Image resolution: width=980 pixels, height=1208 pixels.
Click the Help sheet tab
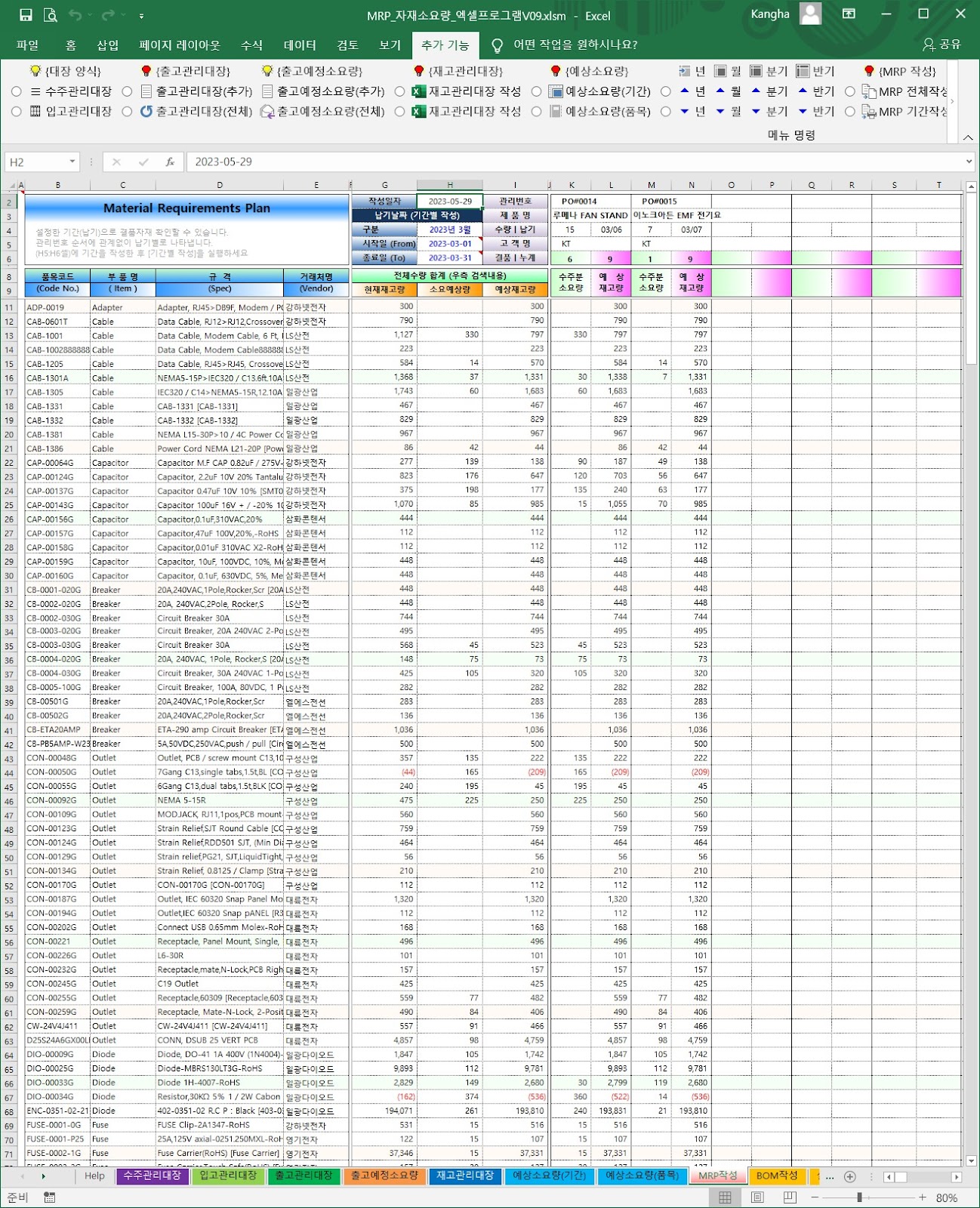coord(94,1176)
